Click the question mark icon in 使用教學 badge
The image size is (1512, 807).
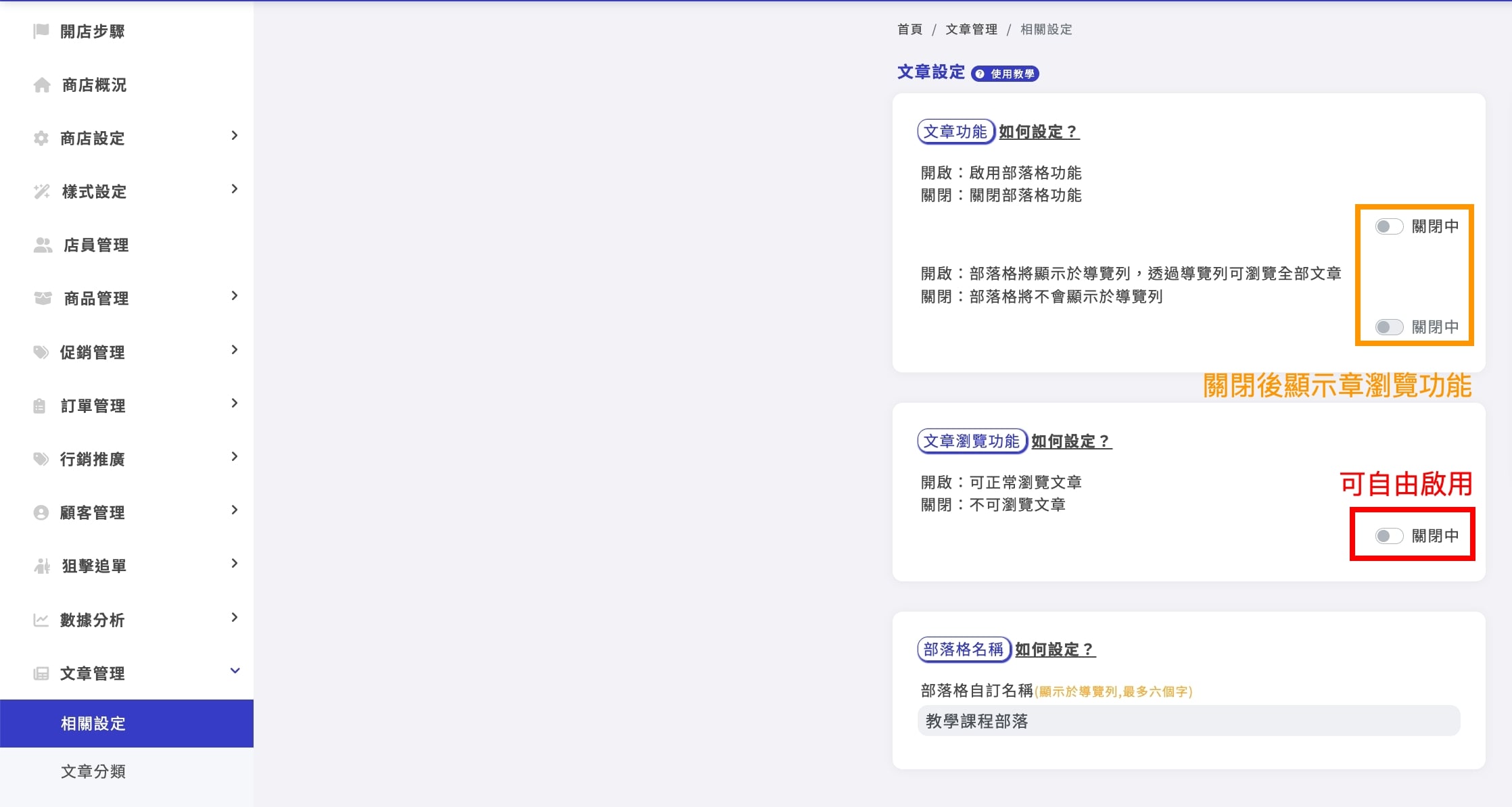[x=980, y=74]
